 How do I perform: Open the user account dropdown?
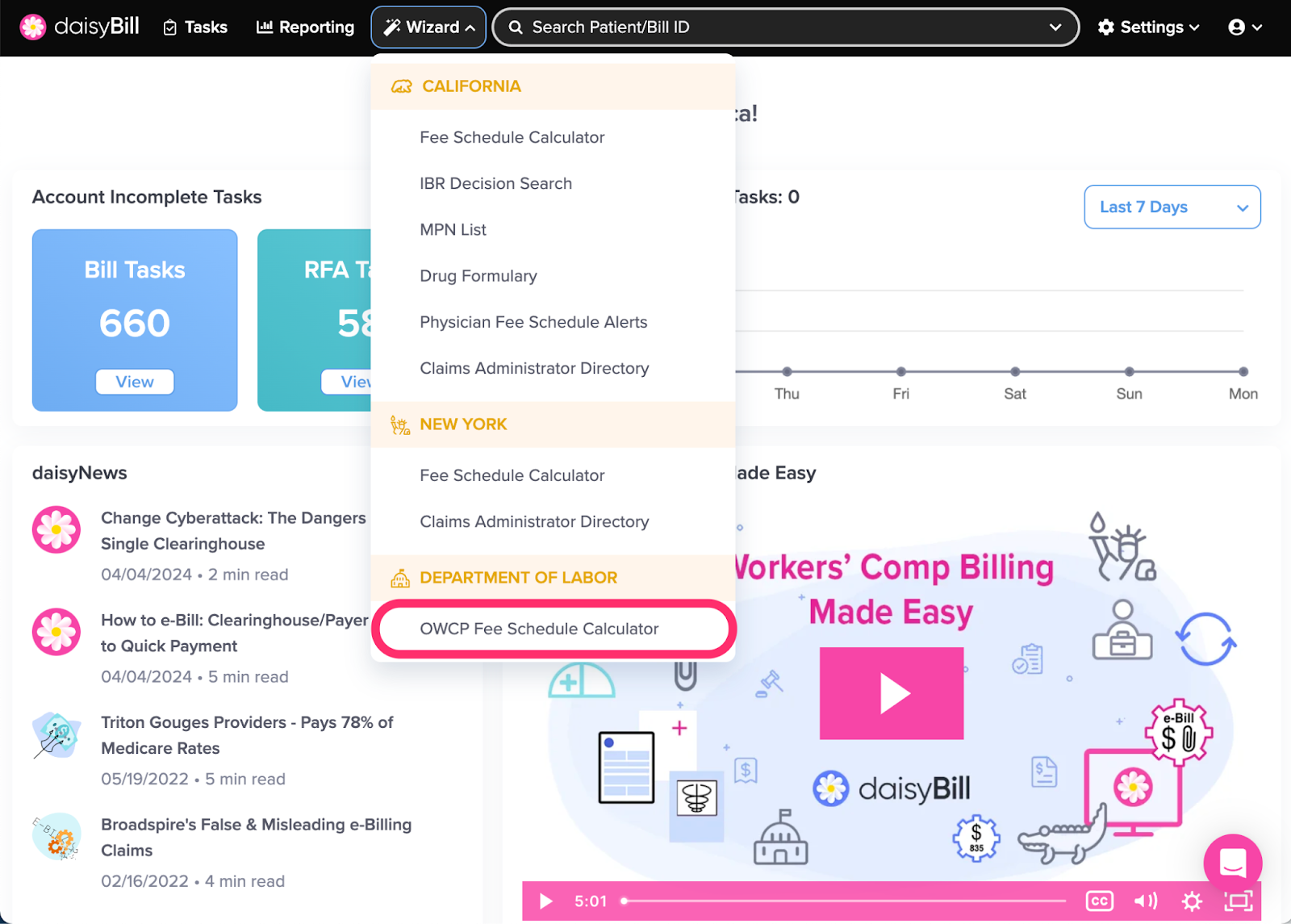tap(1244, 27)
